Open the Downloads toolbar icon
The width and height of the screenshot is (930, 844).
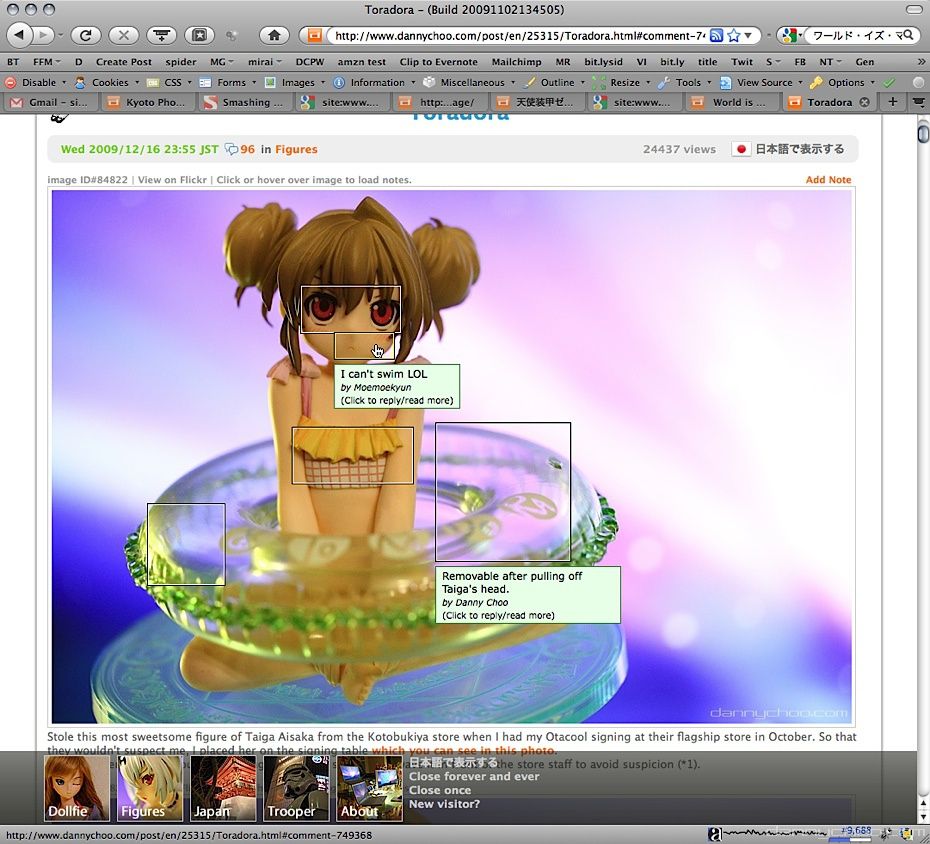[x=162, y=36]
